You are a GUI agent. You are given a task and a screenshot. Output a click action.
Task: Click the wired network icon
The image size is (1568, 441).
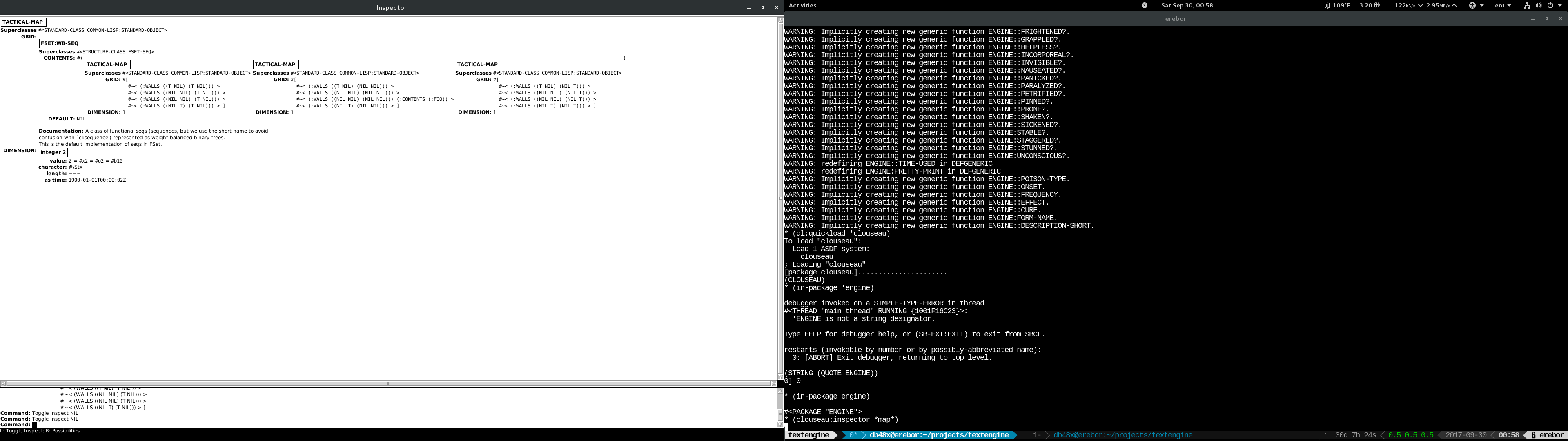coord(1527,5)
